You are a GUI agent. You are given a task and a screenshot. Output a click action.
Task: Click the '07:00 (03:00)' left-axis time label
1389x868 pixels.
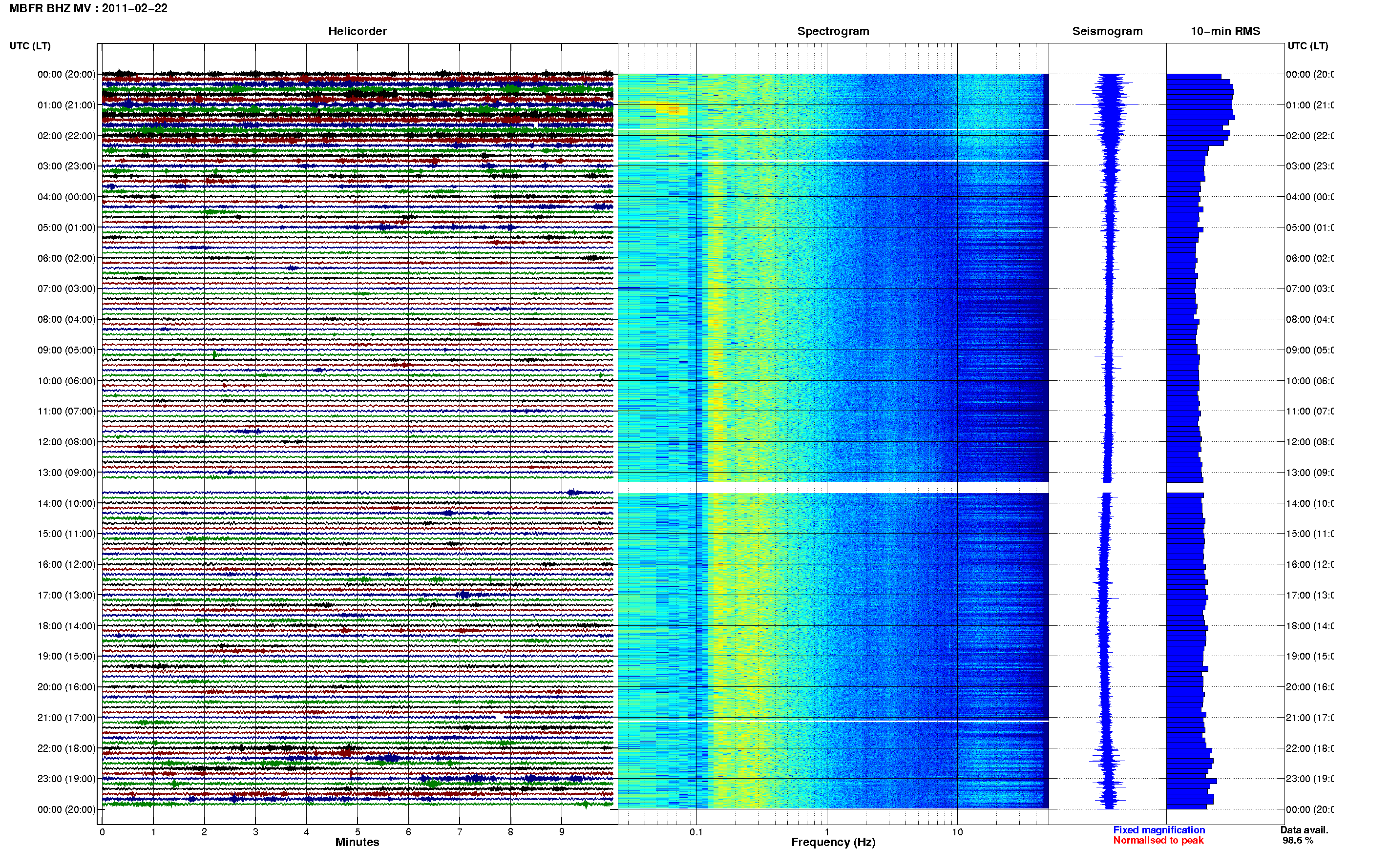(x=66, y=289)
